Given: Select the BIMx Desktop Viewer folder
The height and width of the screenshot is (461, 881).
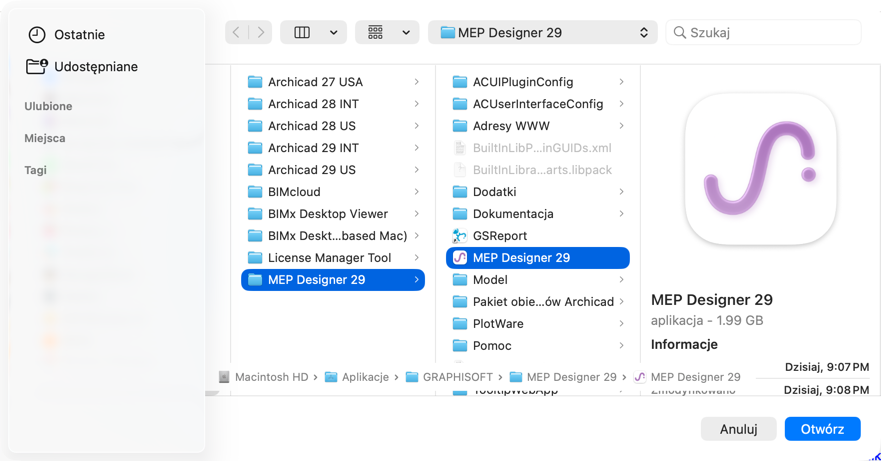Looking at the screenshot, I should (x=333, y=214).
